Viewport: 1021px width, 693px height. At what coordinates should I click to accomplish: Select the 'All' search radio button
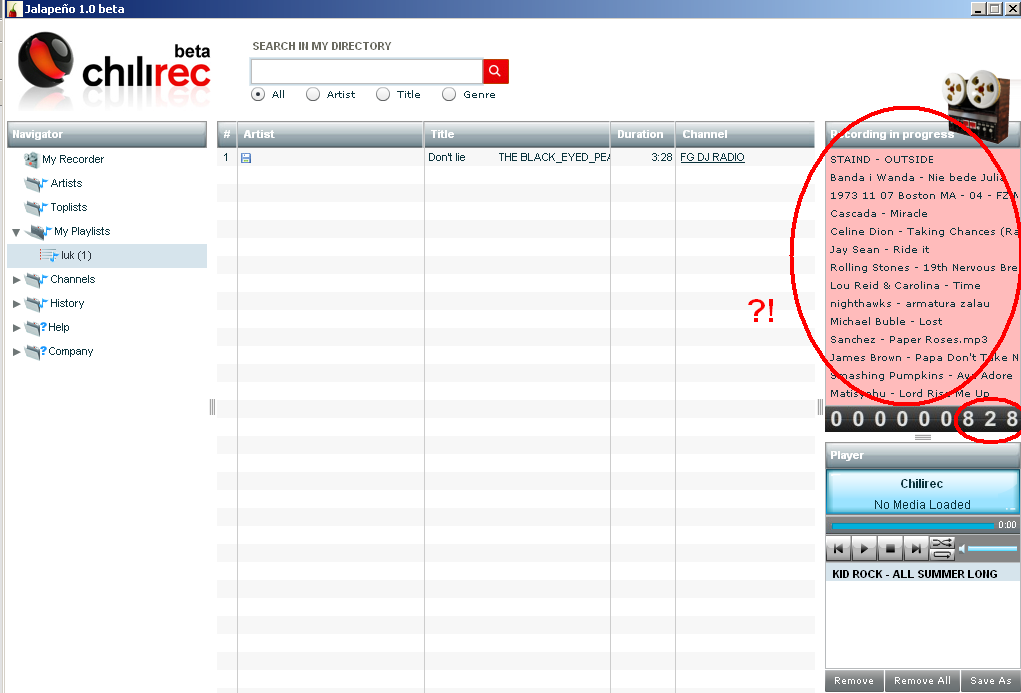tap(258, 94)
